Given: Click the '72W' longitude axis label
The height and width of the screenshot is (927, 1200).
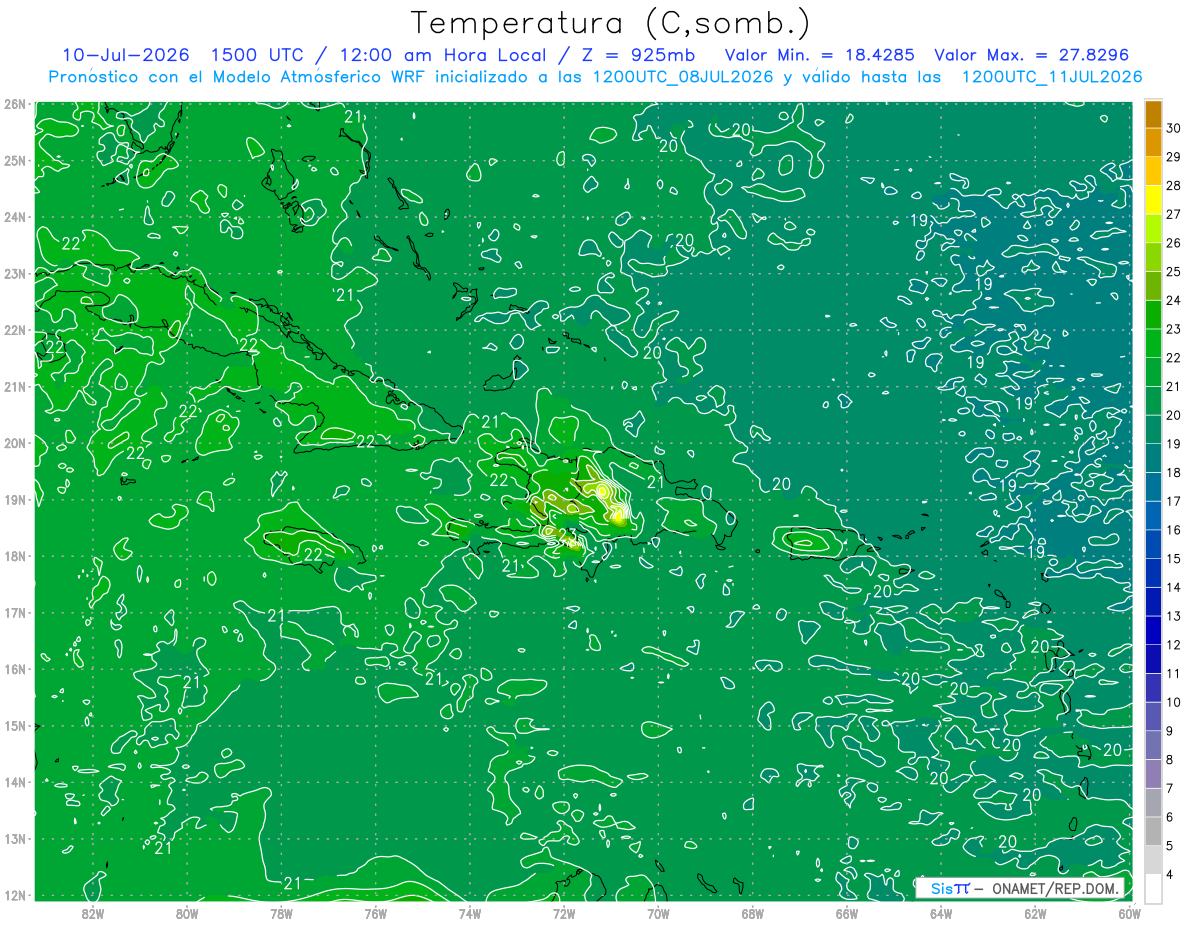Looking at the screenshot, I should click(x=564, y=913).
